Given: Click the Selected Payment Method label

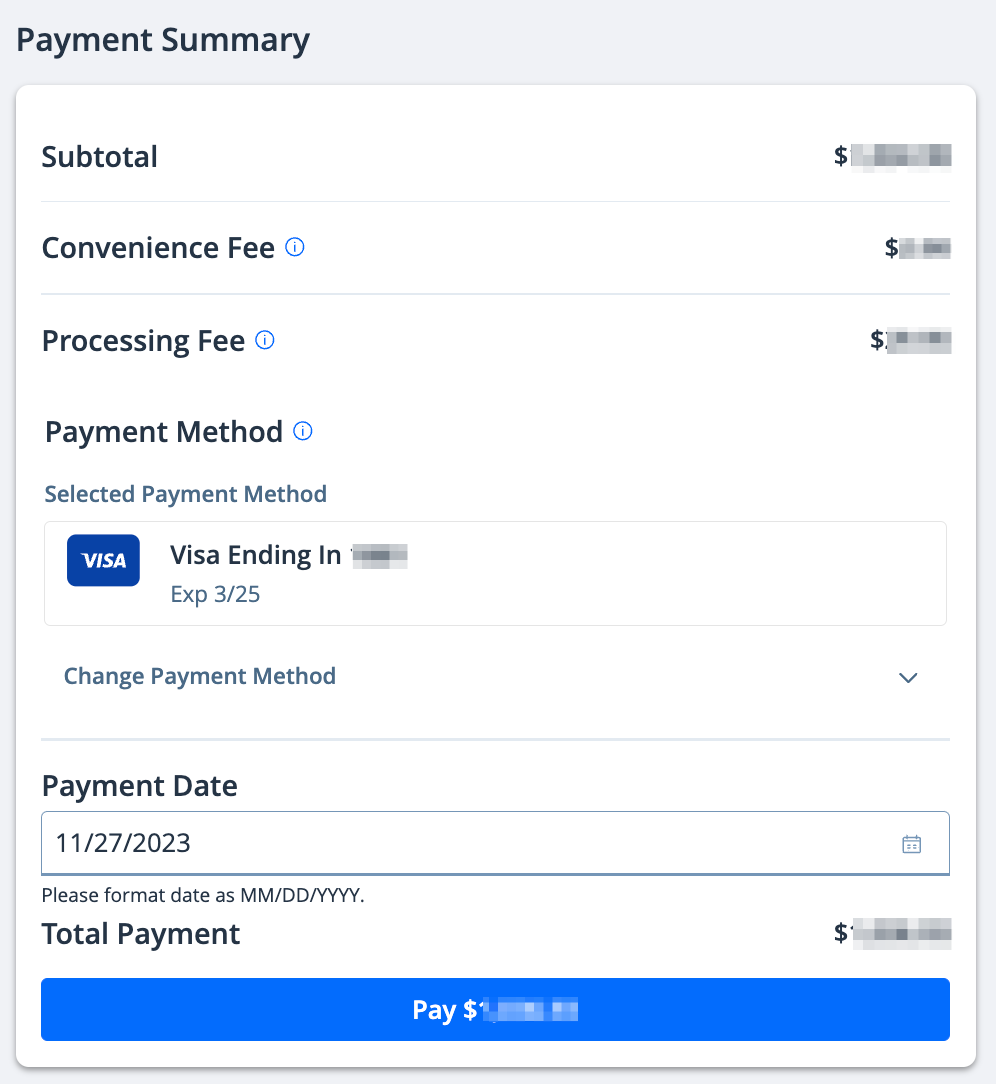Looking at the screenshot, I should click(186, 494).
